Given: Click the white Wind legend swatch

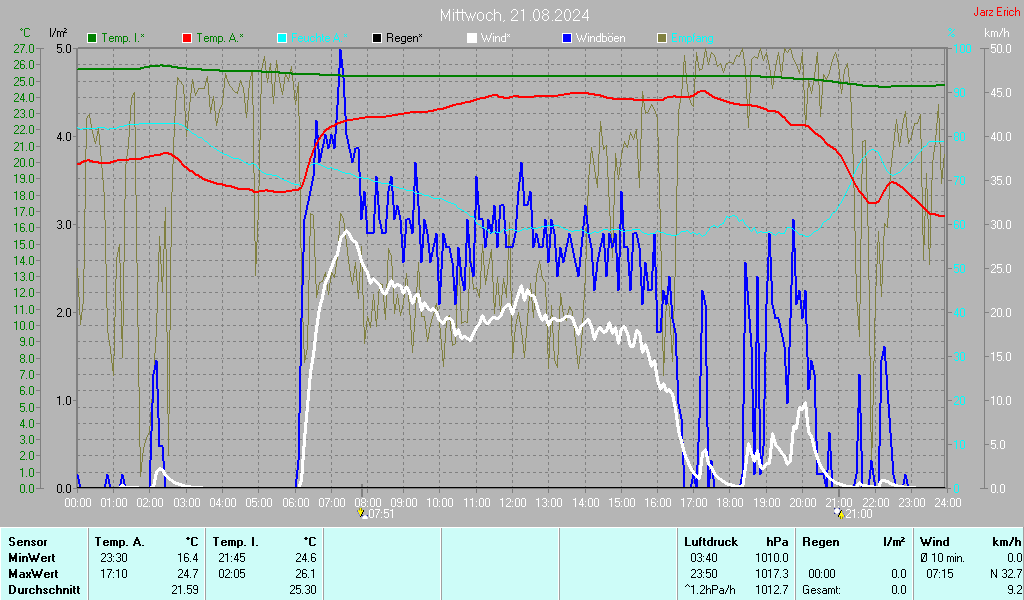Looking at the screenshot, I should coord(472,39).
